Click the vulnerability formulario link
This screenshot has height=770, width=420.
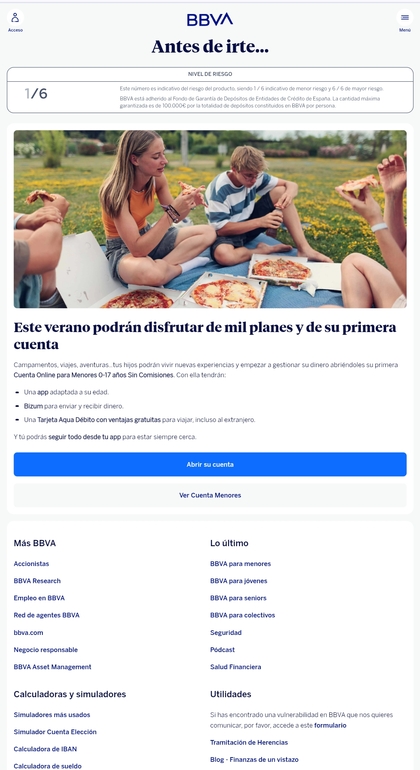click(330, 725)
